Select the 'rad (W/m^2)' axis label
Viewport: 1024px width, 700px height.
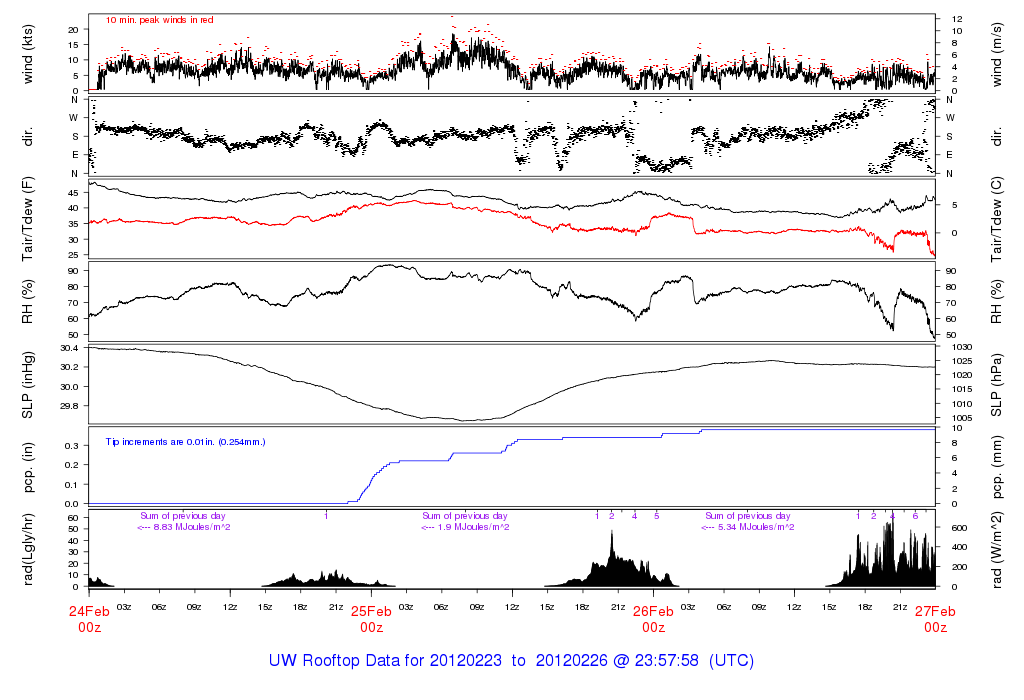(996, 549)
